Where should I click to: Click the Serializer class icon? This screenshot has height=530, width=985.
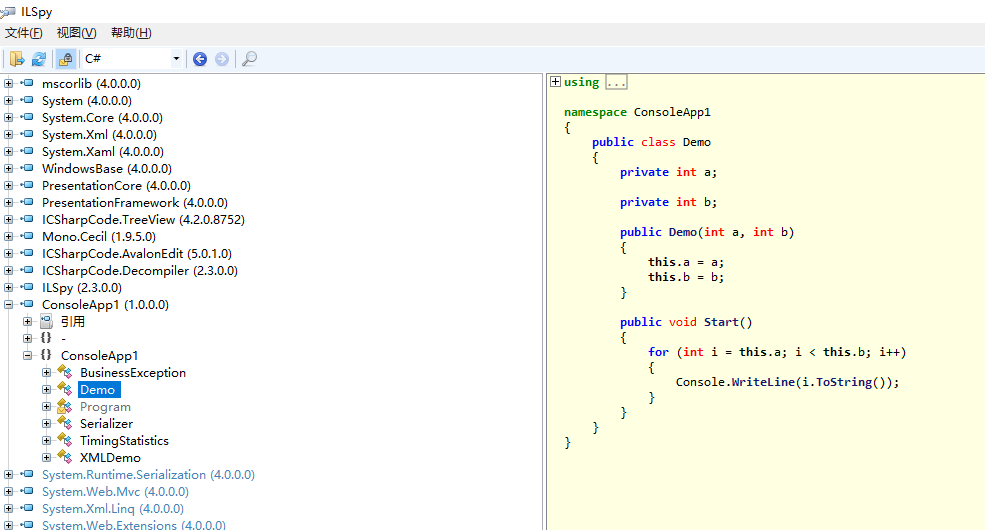65,423
